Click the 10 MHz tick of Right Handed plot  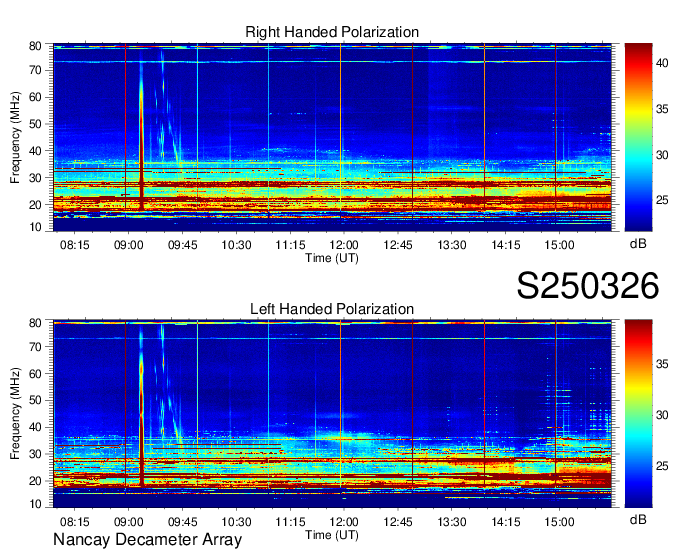[x=35, y=227]
